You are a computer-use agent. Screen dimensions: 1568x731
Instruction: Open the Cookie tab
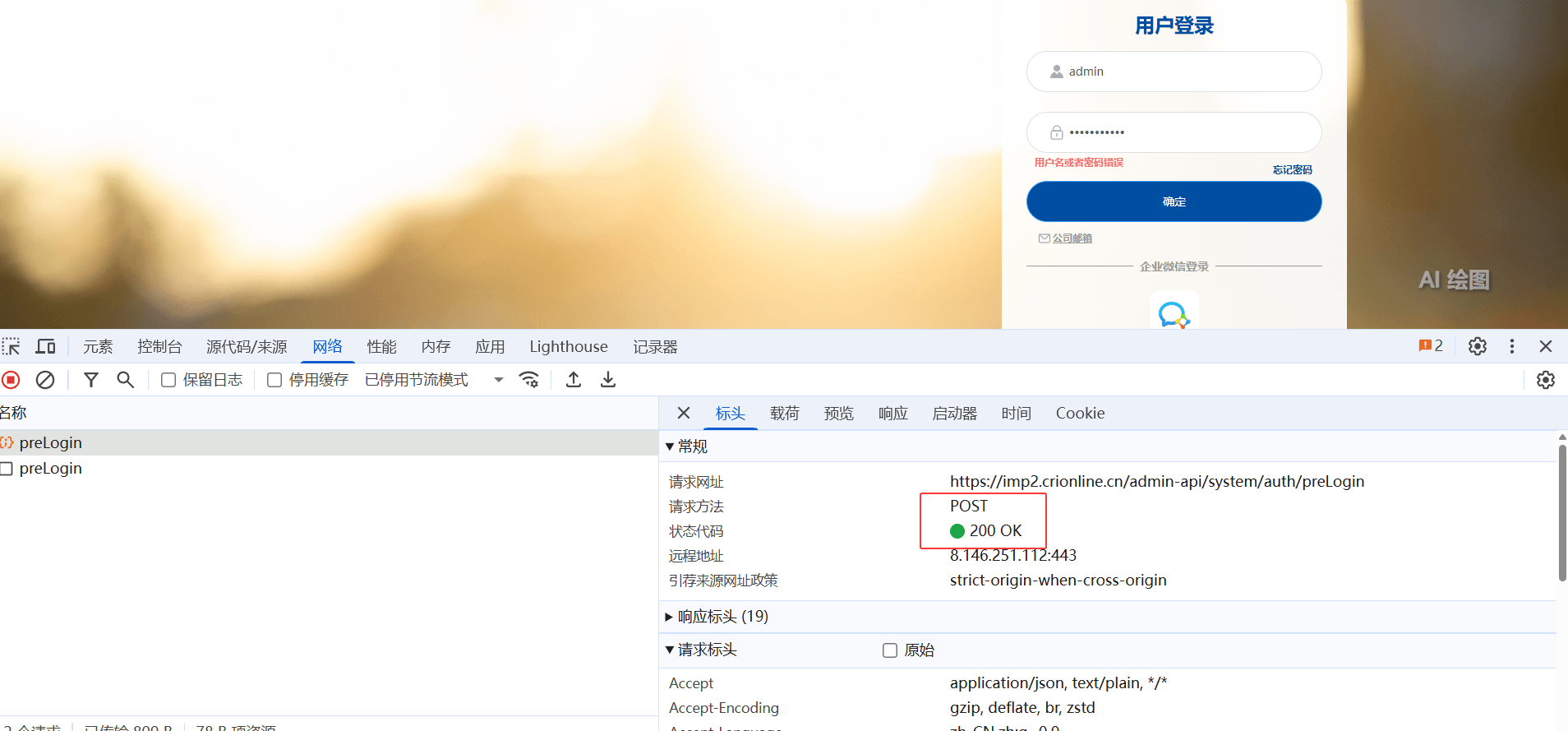(1080, 414)
